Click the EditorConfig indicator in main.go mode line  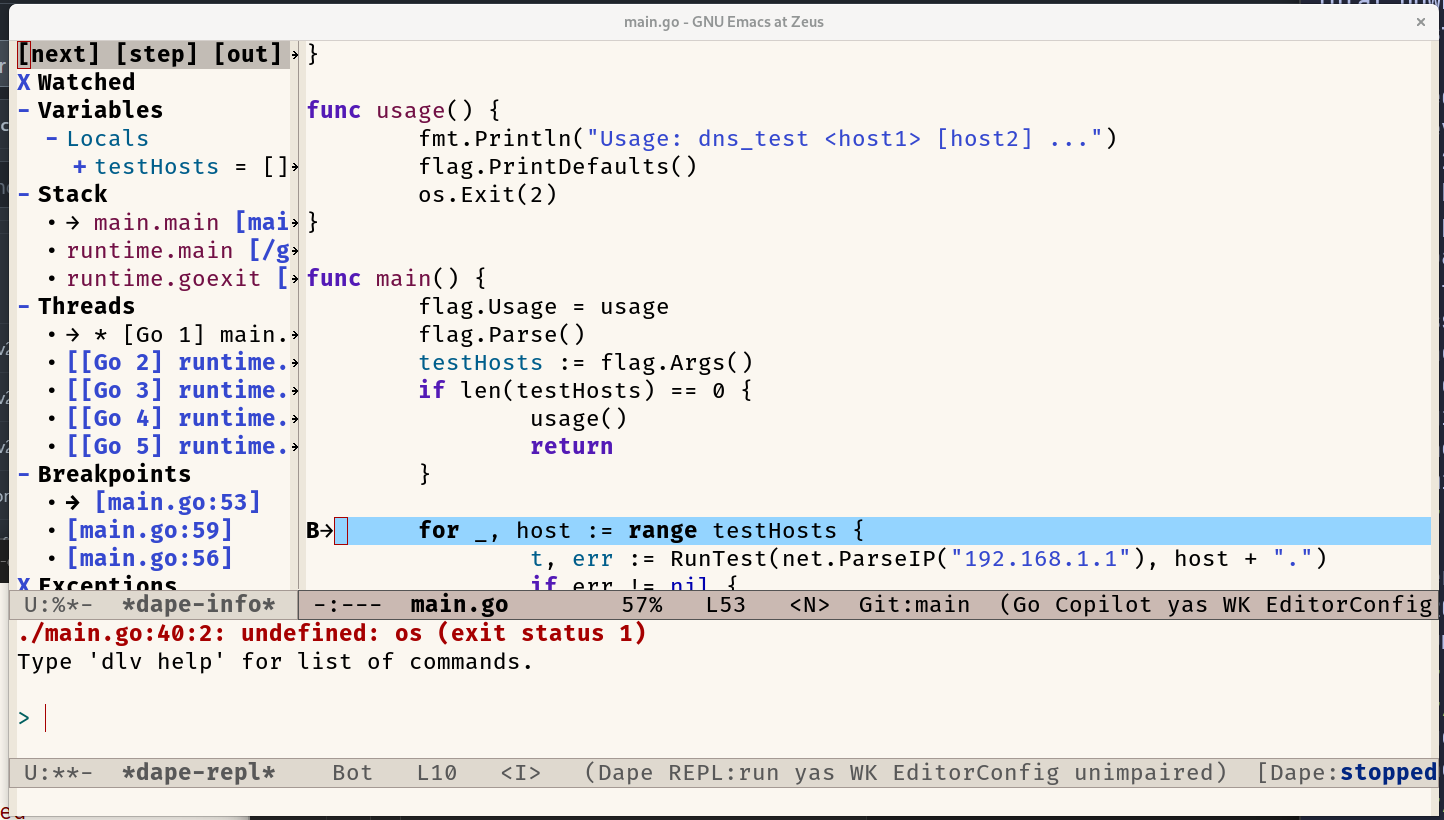pos(1349,604)
